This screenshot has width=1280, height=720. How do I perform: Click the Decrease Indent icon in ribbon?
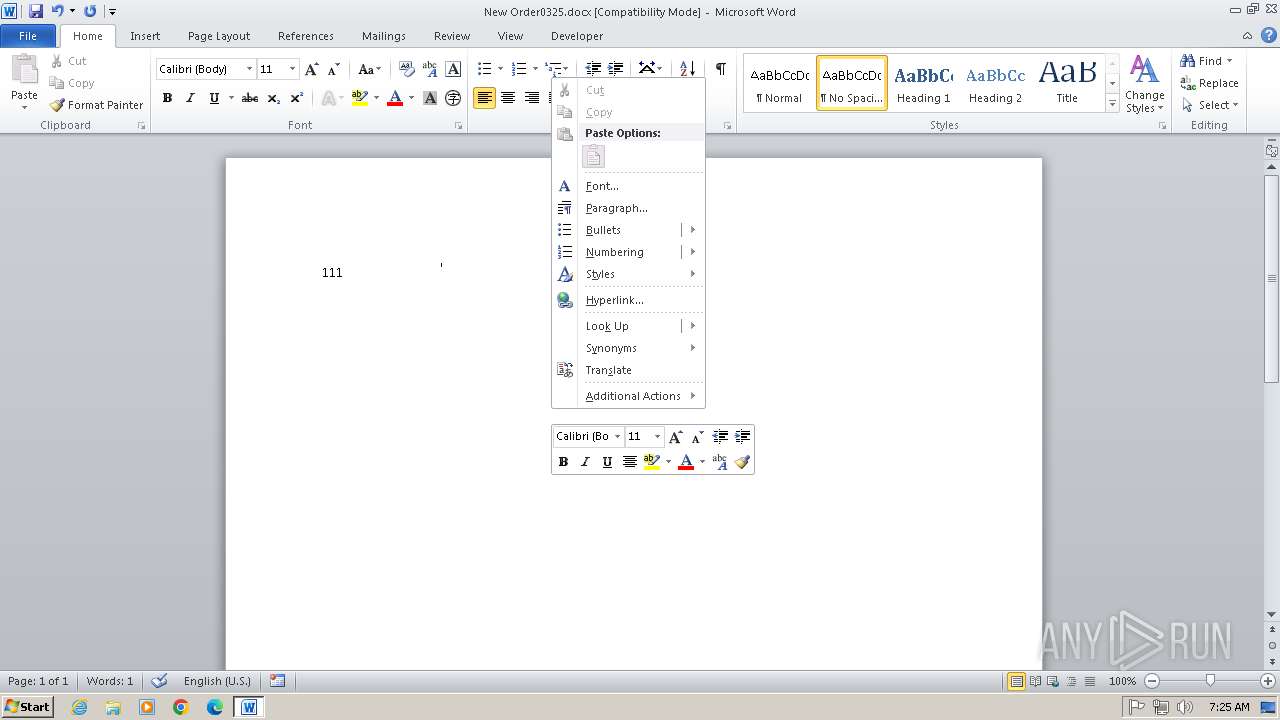593,69
